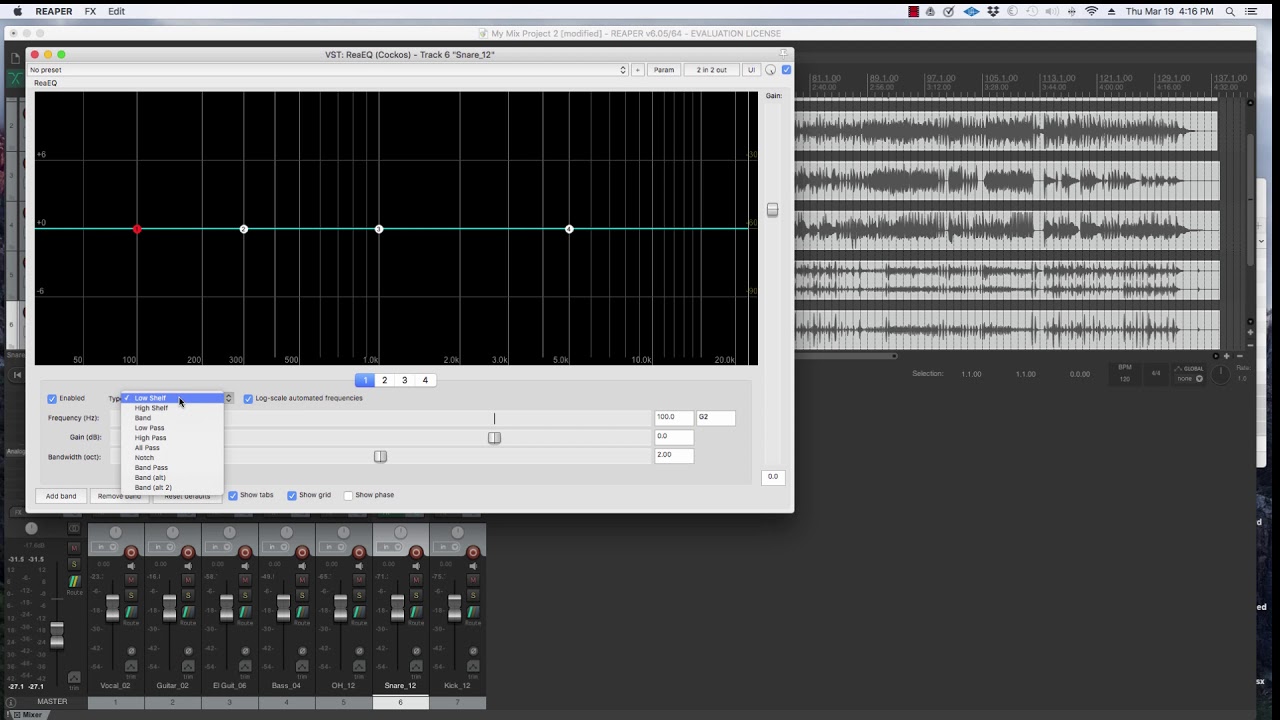This screenshot has width=1280, height=720.
Task: Enable the Show phase checkbox
Action: (348, 495)
